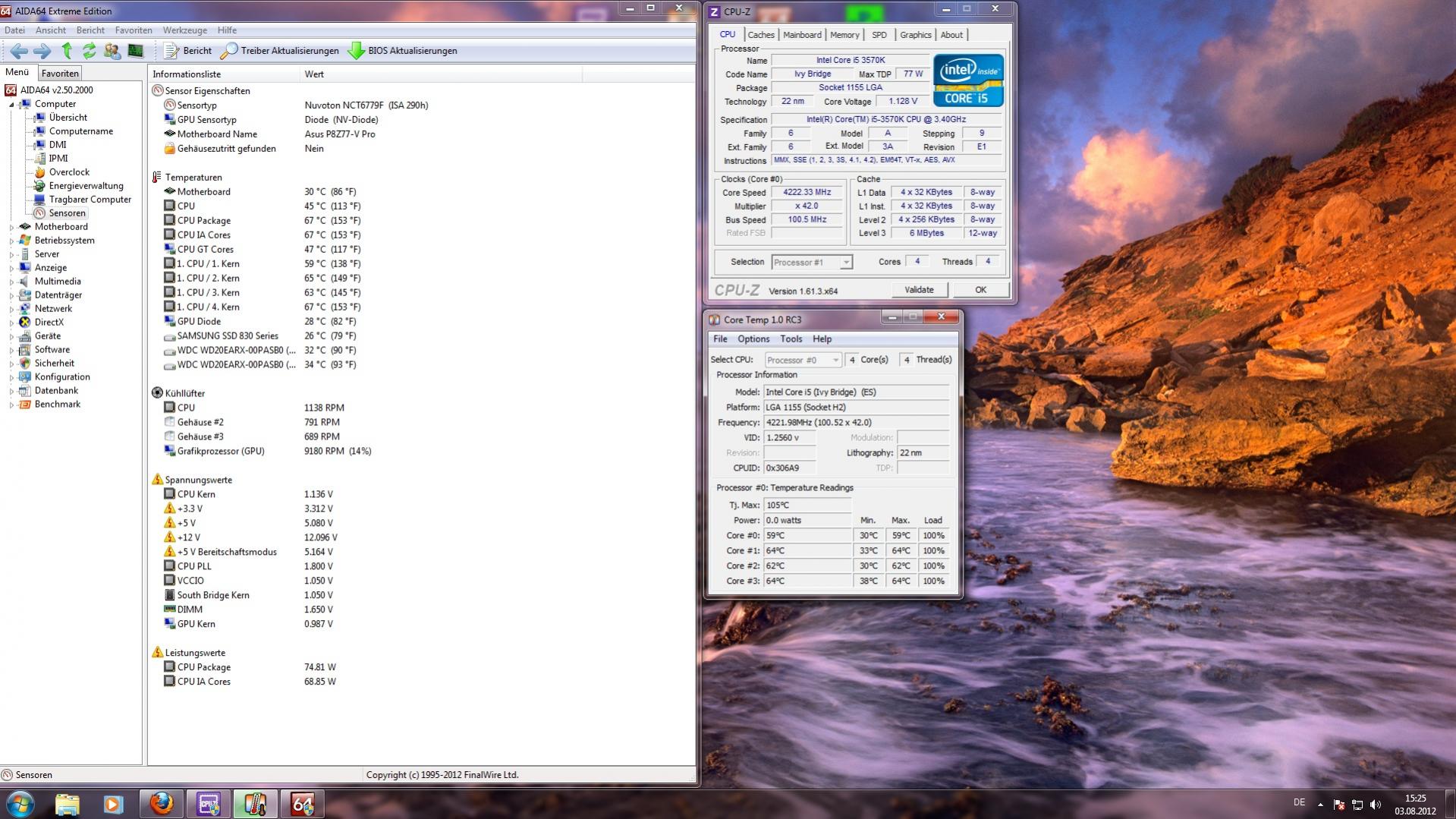Click the Benchmark icon in sidebar
Viewport: 1456px width, 819px height.
pos(25,405)
